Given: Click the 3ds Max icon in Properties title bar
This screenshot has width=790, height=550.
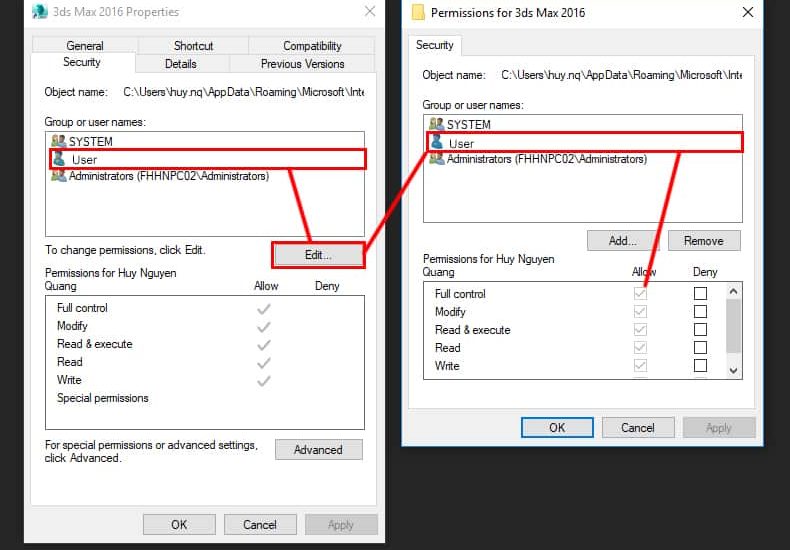Looking at the screenshot, I should click(40, 12).
